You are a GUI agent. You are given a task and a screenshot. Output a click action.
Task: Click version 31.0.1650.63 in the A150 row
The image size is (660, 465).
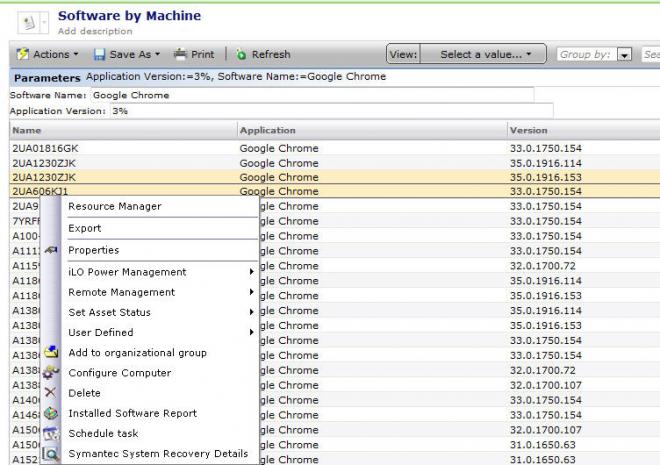tap(543, 445)
